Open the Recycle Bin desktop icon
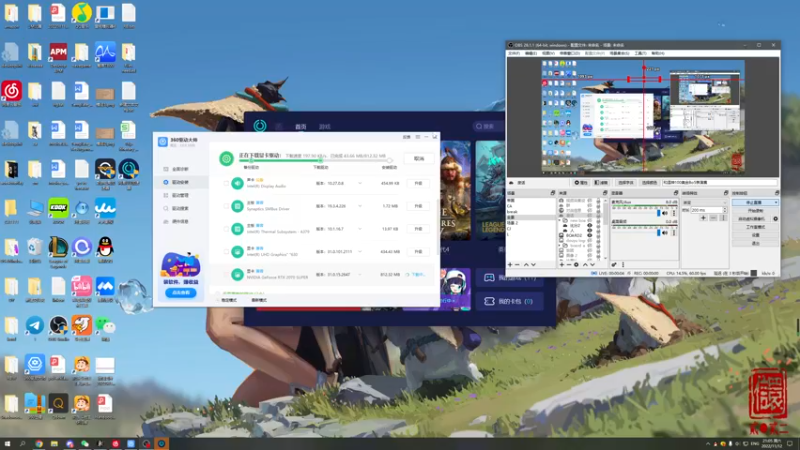Image resolution: width=800 pixels, height=450 pixels. pyautogui.click(x=35, y=247)
